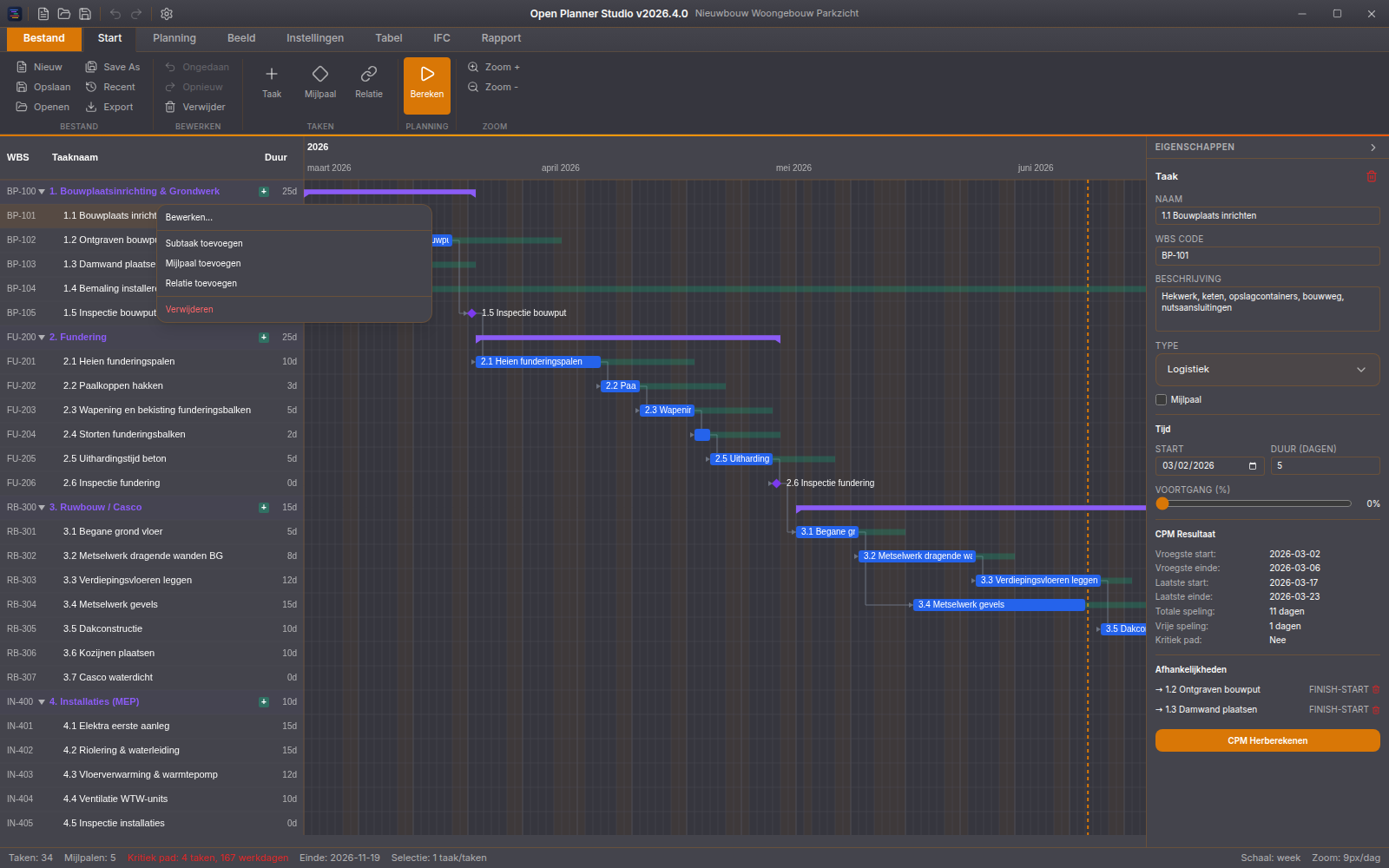Click Zoom + in the ribbon
This screenshot has width=1389, height=868.
coord(494,67)
